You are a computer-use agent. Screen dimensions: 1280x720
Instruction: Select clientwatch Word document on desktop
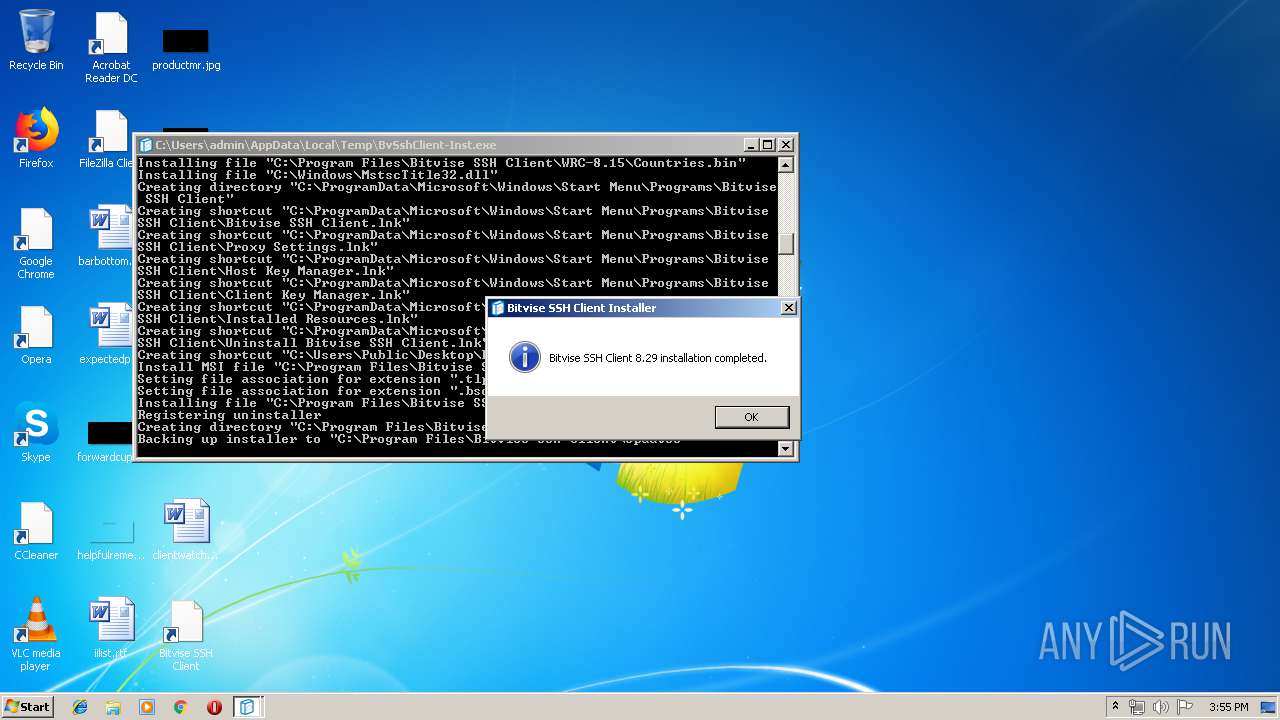pyautogui.click(x=186, y=530)
